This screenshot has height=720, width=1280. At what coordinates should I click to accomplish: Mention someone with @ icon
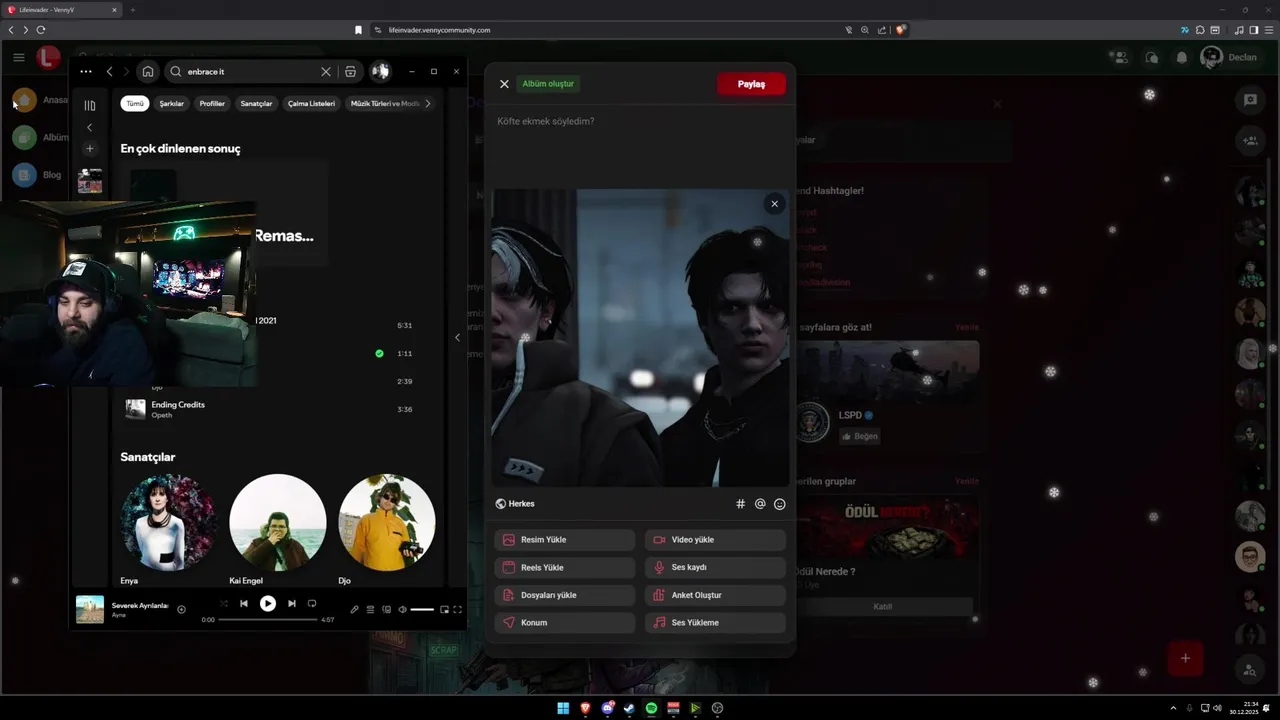760,504
